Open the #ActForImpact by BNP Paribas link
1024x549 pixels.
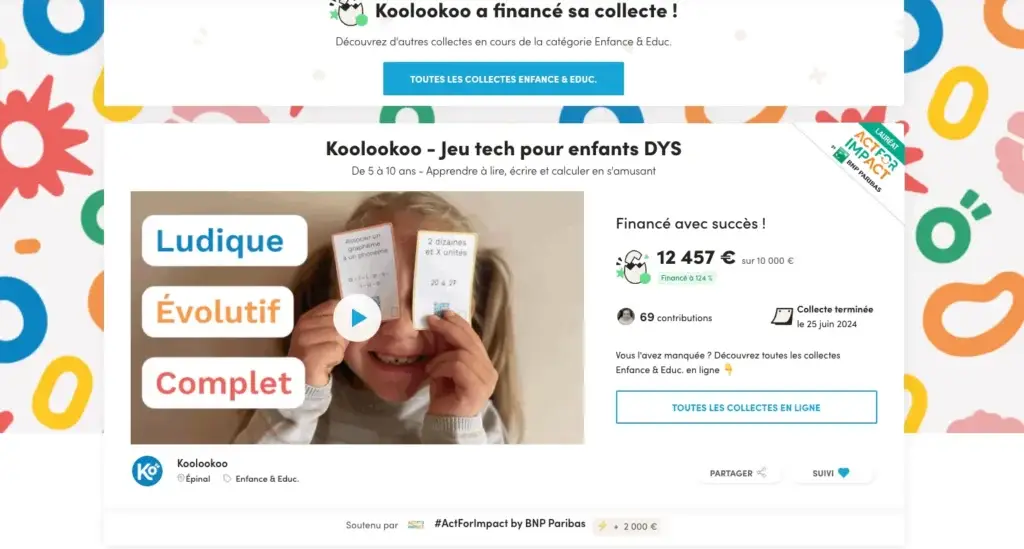510,524
